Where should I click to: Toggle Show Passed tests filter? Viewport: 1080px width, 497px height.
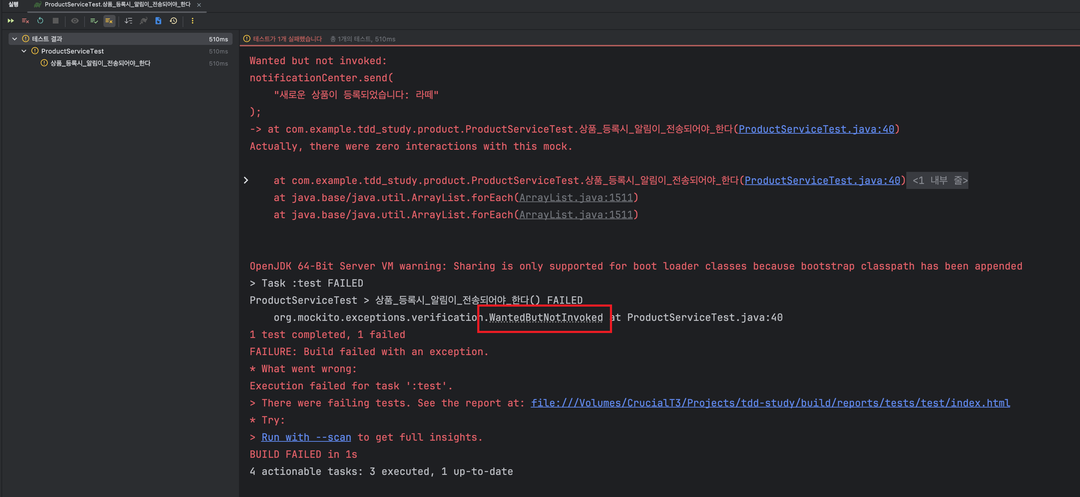[94, 20]
